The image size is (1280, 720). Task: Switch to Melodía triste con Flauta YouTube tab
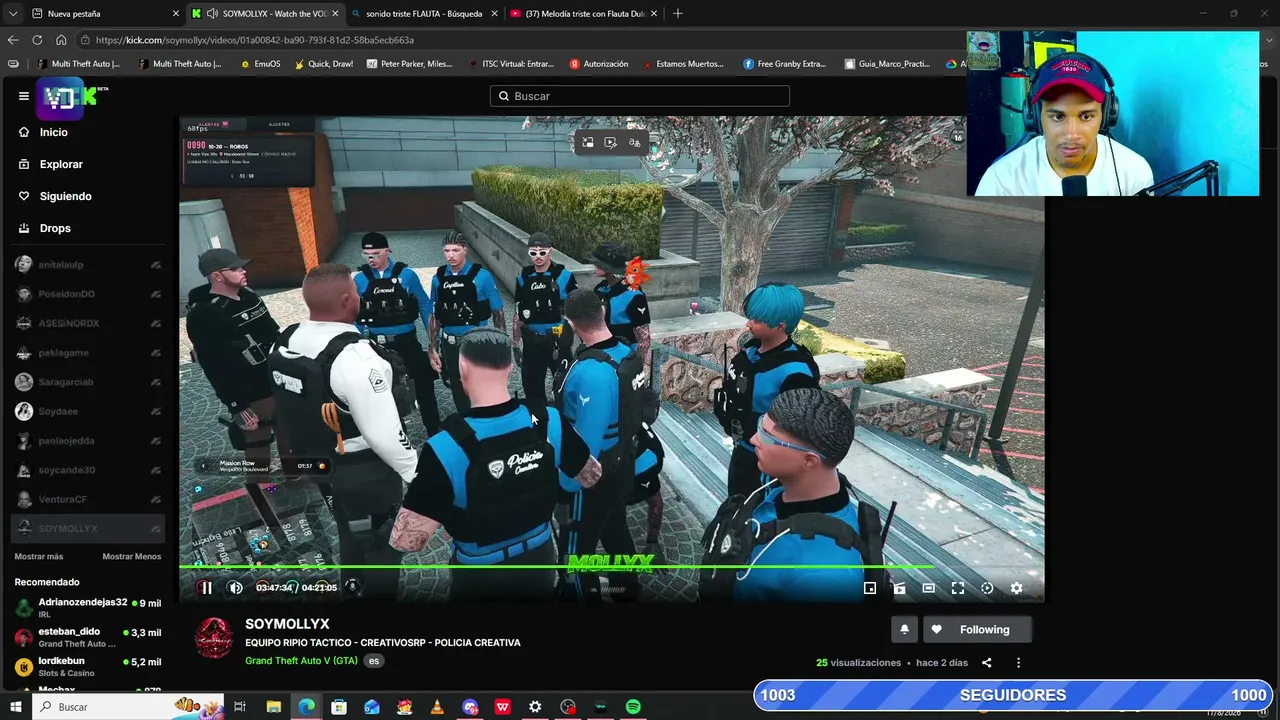point(585,14)
